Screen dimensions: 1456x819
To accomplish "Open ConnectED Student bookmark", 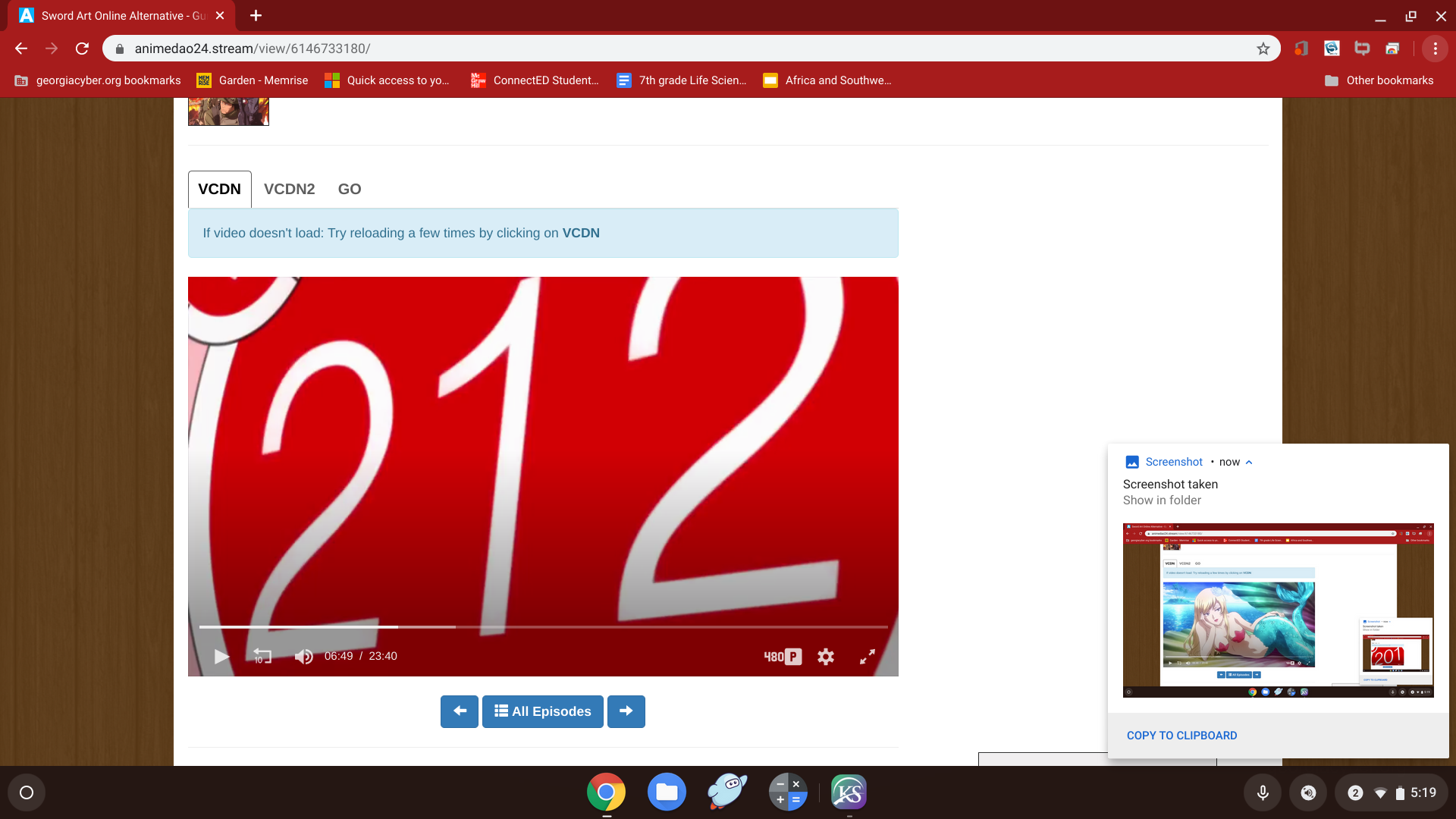I will pyautogui.click(x=535, y=80).
